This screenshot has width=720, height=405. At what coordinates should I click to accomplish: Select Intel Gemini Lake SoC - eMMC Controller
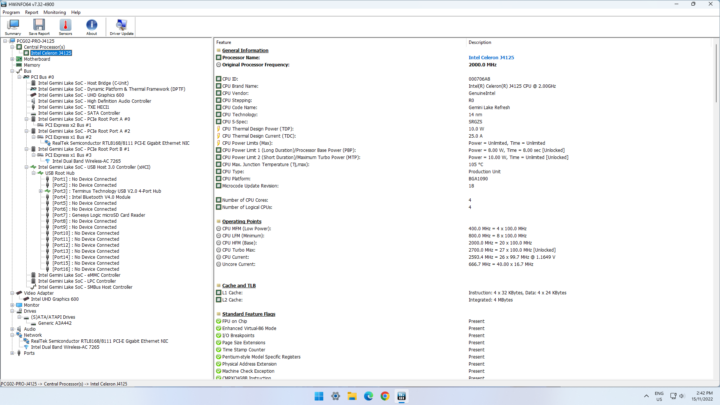[x=79, y=275]
